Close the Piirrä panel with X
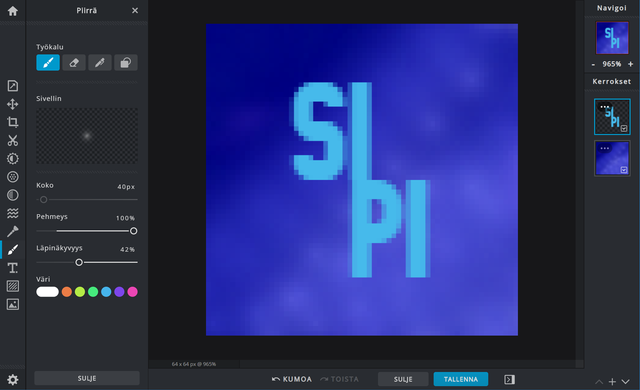Screen dimensions: 640x390 [135, 11]
